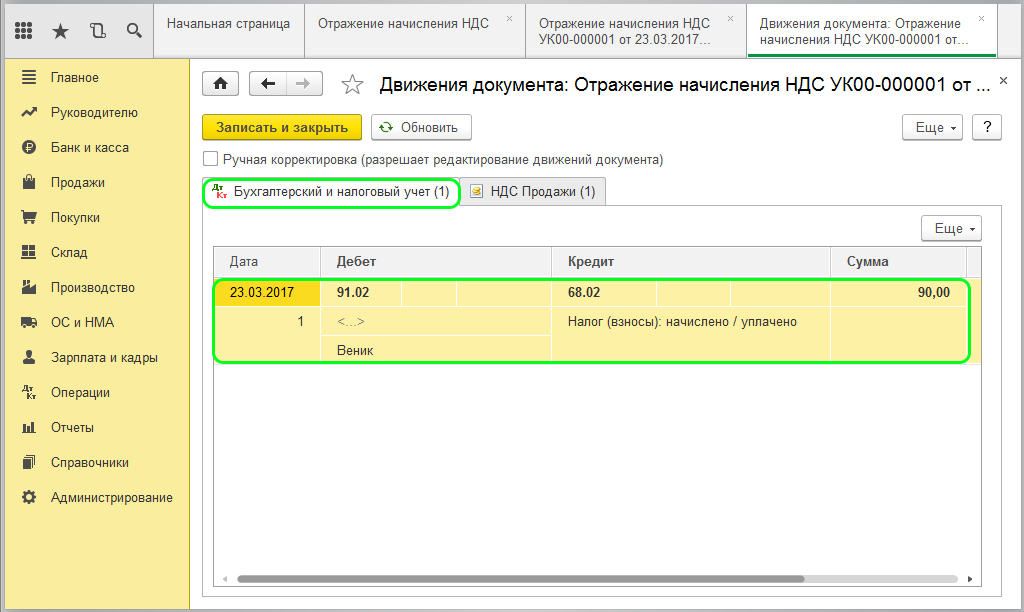The width and height of the screenshot is (1024, 612).
Task: Add document movements to favorites star
Action: [x=352, y=84]
